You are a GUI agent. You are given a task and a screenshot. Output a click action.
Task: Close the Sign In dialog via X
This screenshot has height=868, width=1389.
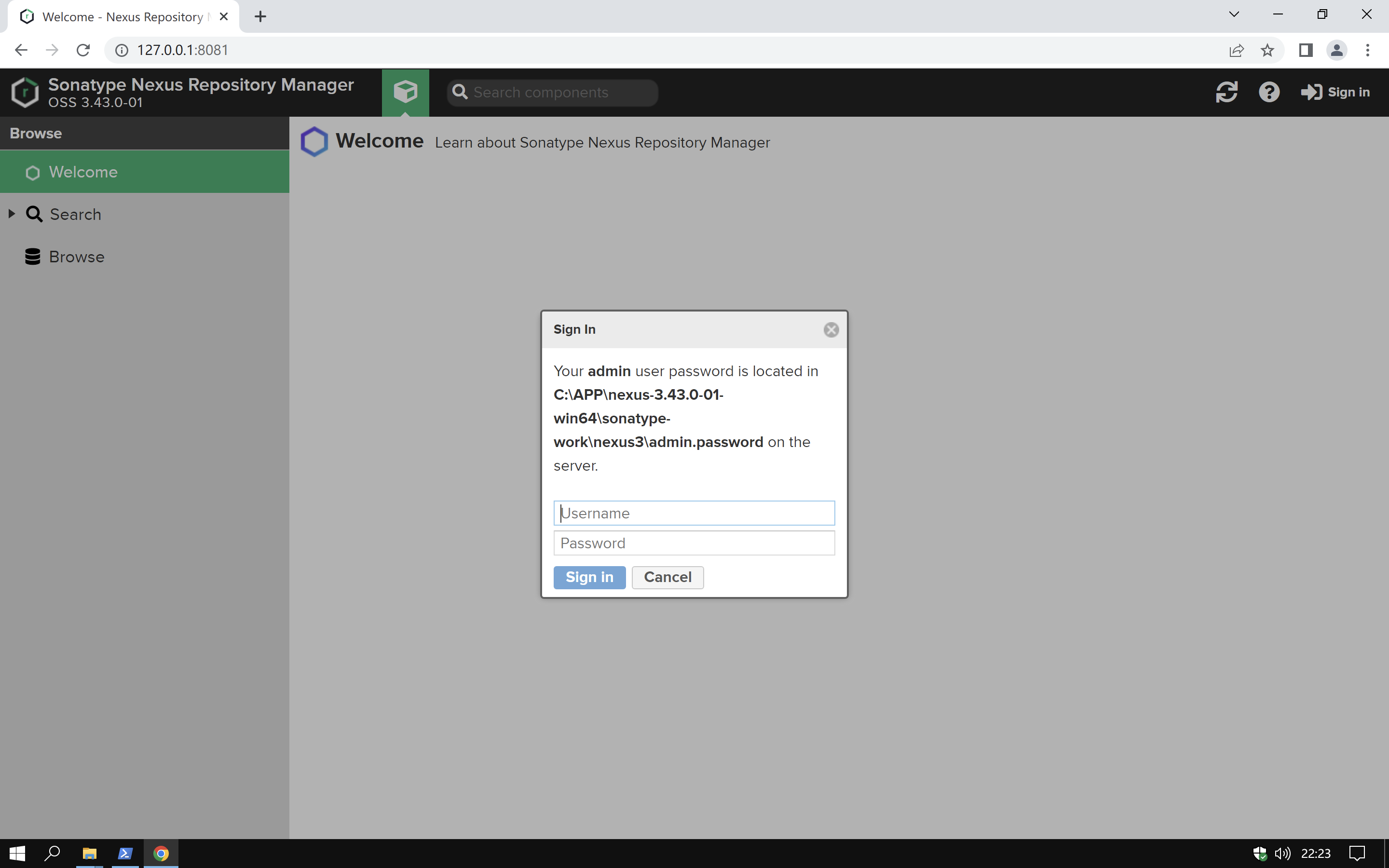point(831,329)
